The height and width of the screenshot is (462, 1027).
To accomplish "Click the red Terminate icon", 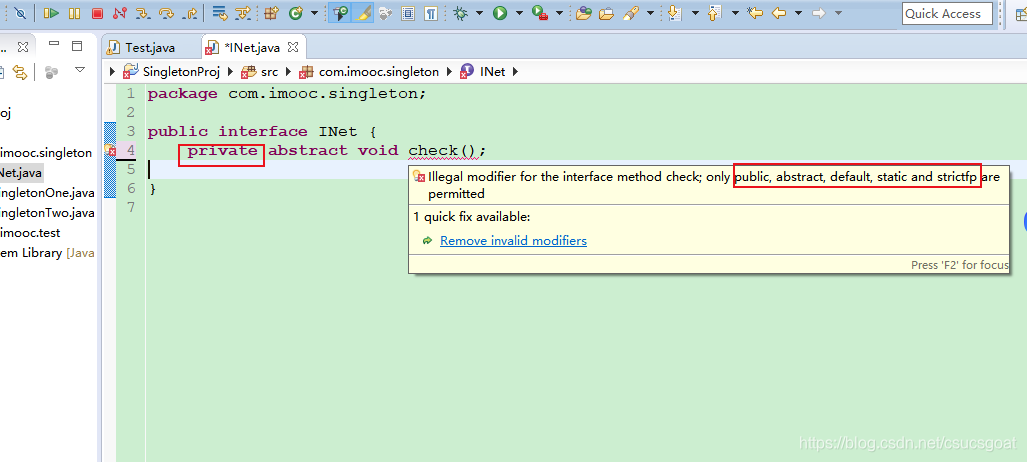I will (97, 13).
